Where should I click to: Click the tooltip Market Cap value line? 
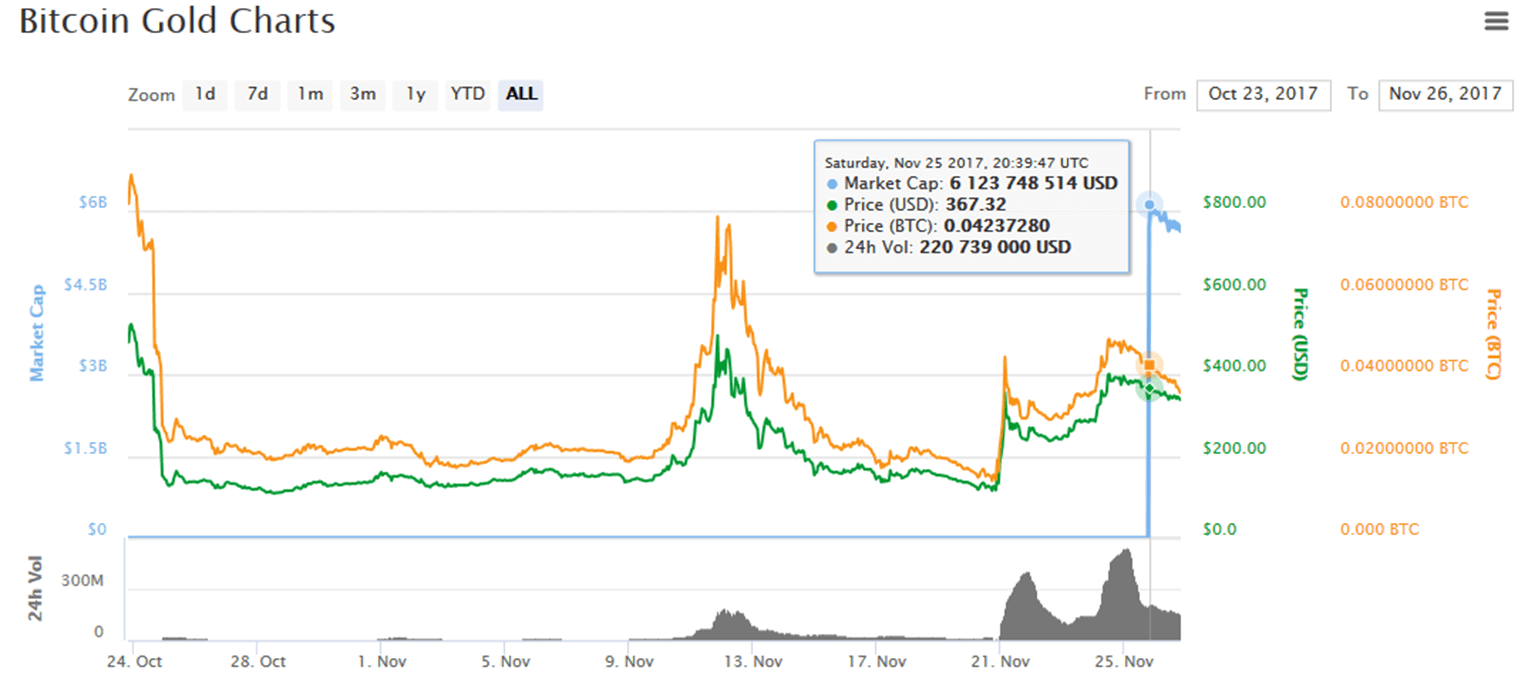pyautogui.click(x=971, y=184)
